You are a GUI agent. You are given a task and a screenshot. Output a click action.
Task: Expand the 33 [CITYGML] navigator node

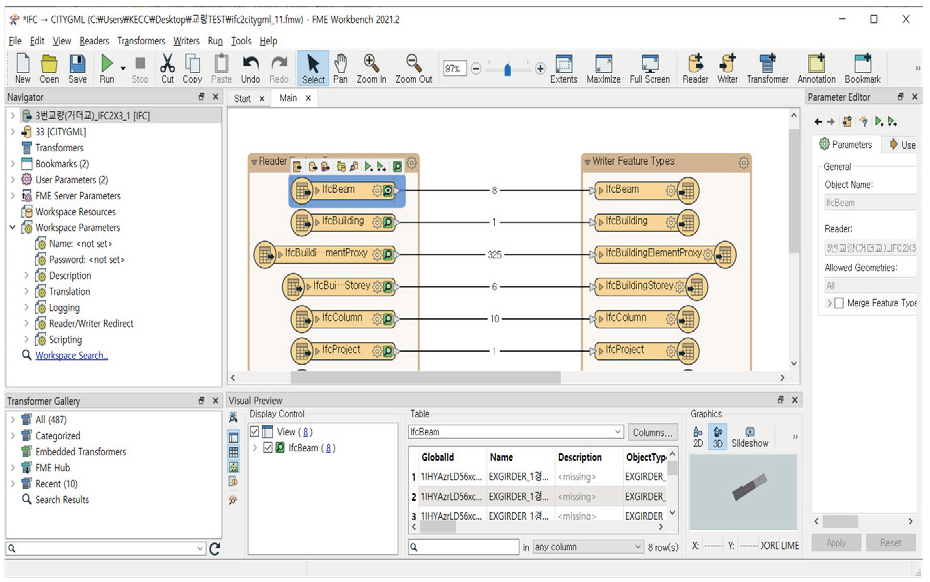(12, 132)
